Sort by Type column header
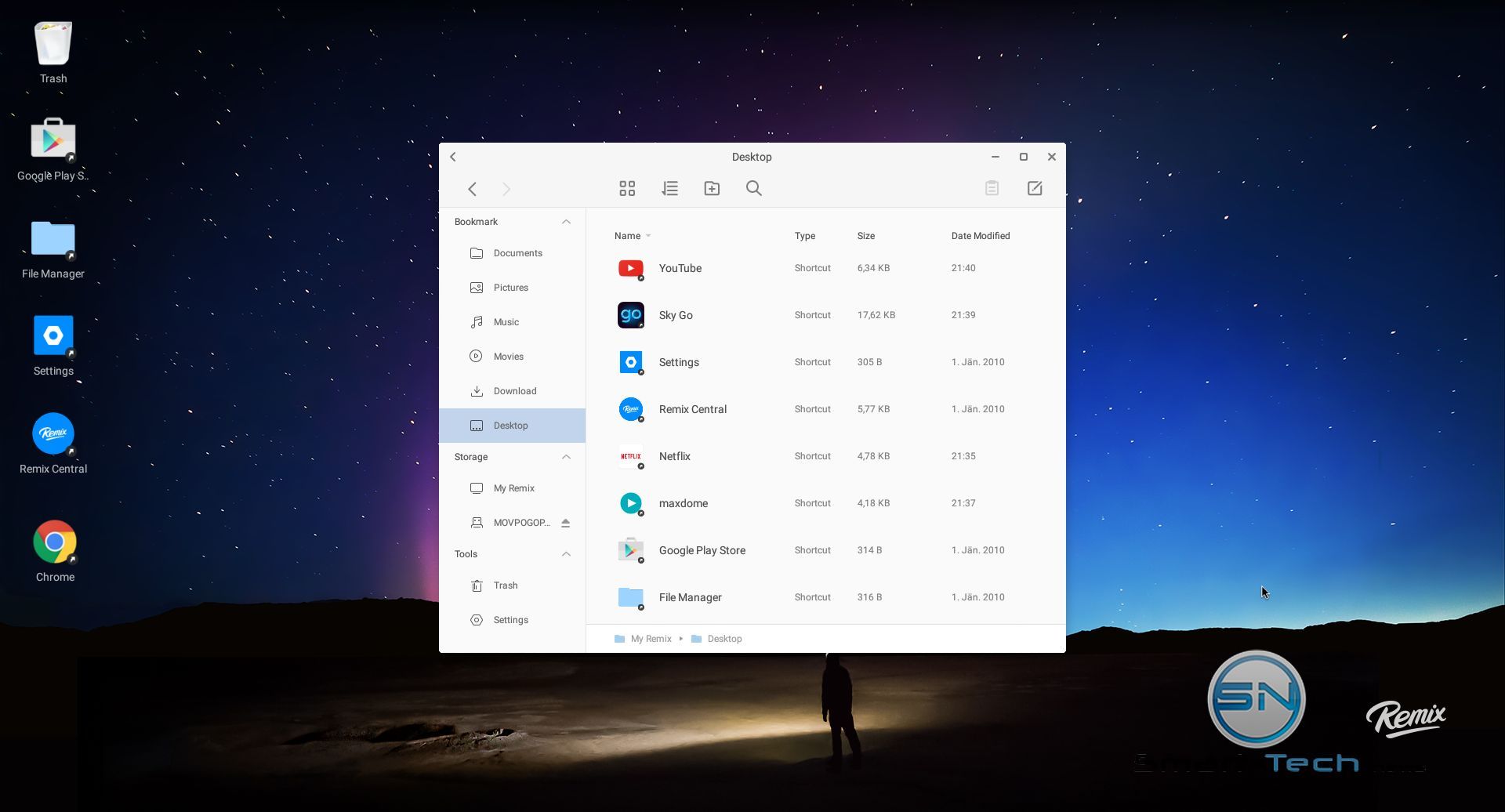 pyautogui.click(x=805, y=236)
